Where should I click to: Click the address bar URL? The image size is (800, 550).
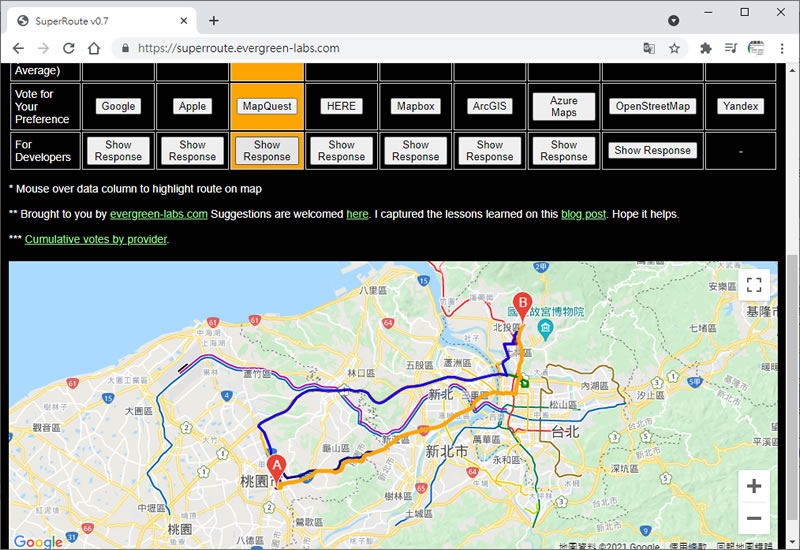238,48
